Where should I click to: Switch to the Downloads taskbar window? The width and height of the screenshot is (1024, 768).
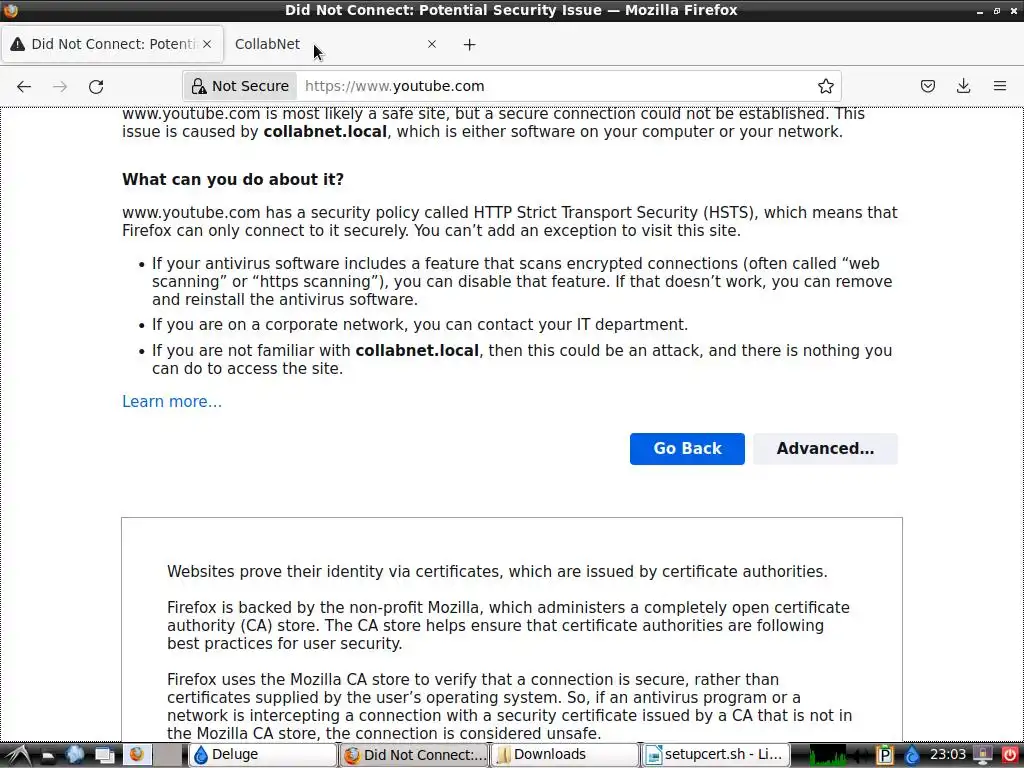click(564, 755)
